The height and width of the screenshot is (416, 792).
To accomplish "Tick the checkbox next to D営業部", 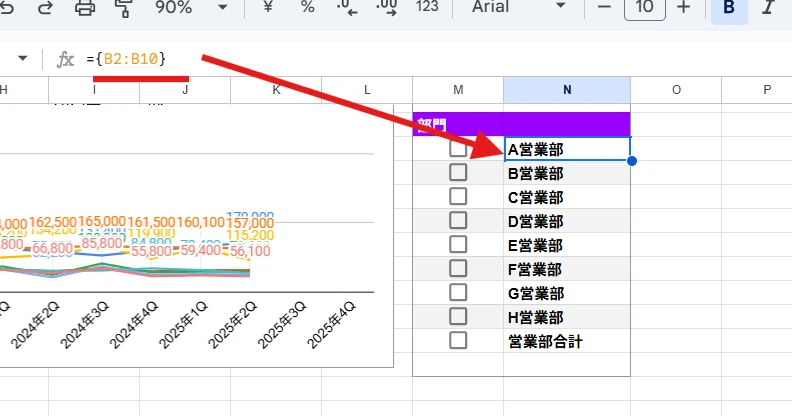I will pyautogui.click(x=458, y=221).
